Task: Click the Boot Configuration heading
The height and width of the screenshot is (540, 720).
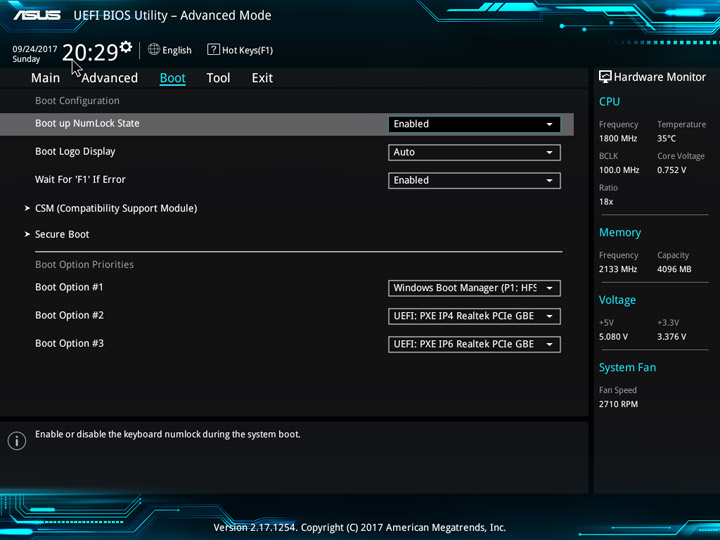Action: click(x=77, y=101)
